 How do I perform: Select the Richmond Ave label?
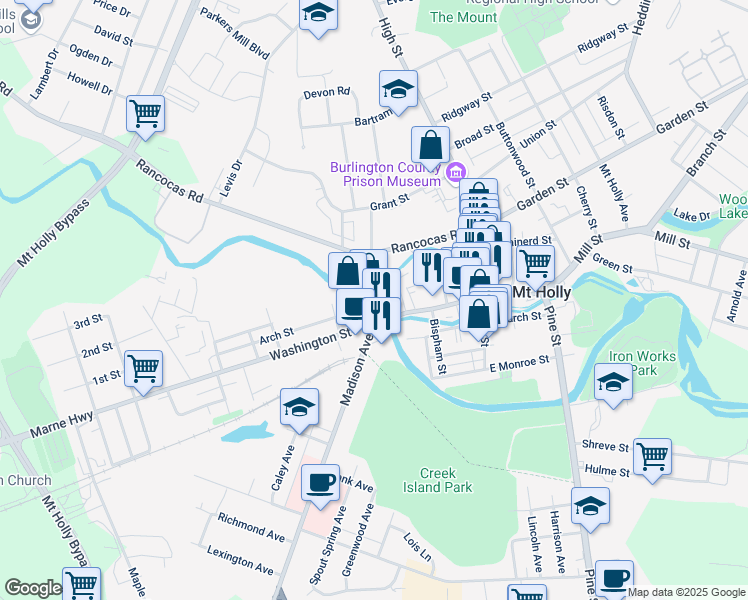coord(251,527)
